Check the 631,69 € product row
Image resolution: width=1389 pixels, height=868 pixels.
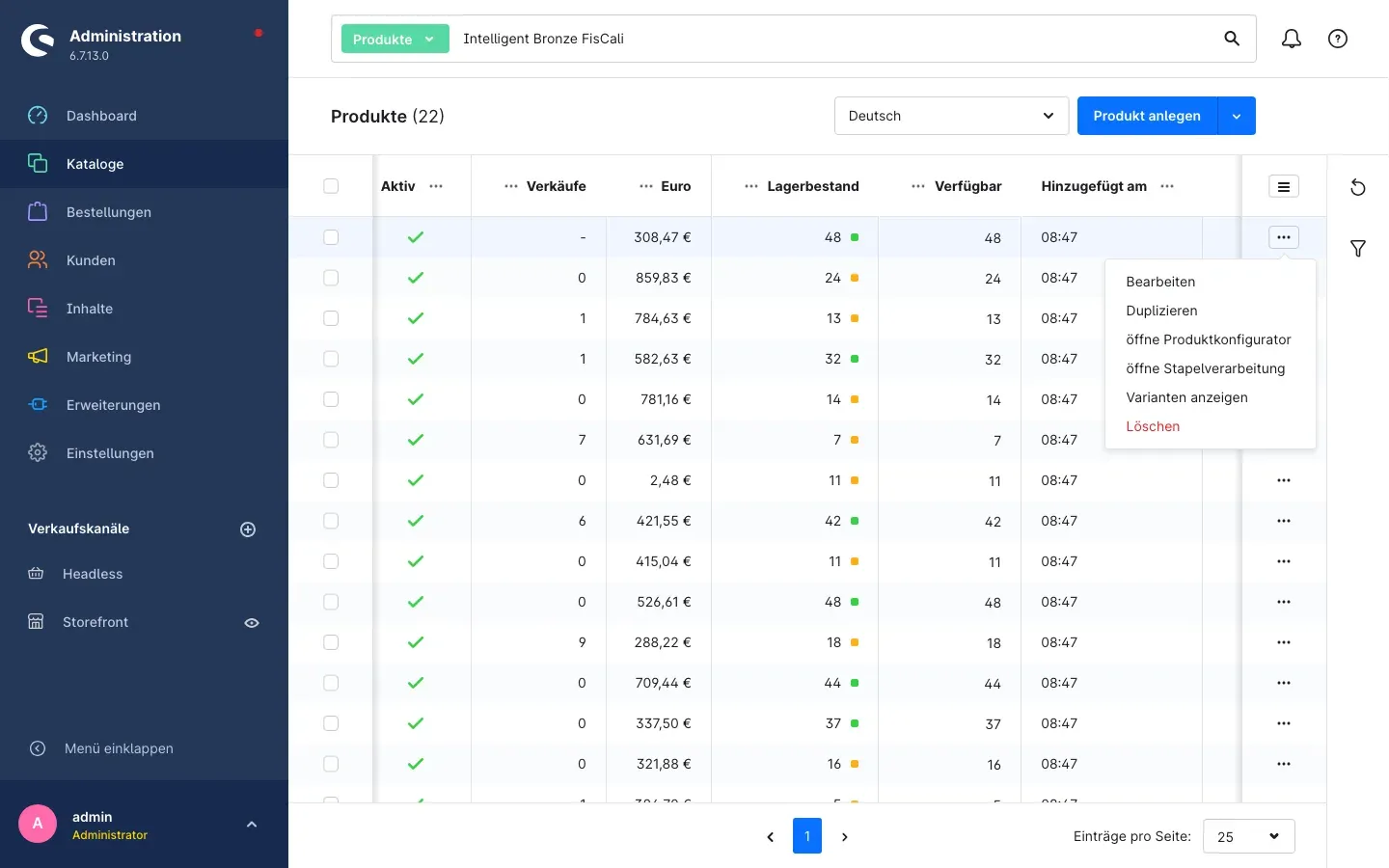331,440
